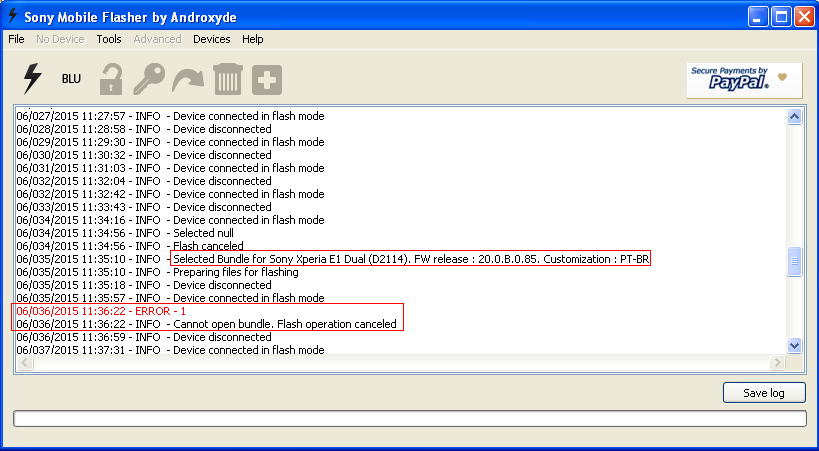This screenshot has height=451, width=819.
Task: Click the red 'ERROR - 1' log line
Action: pyautogui.click(x=101, y=311)
